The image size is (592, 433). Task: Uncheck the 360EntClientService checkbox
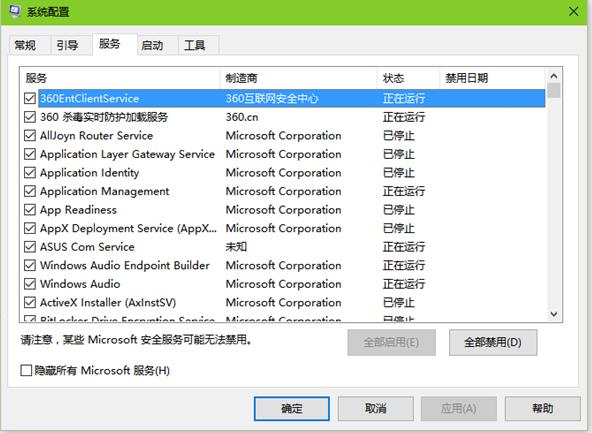(x=30, y=99)
